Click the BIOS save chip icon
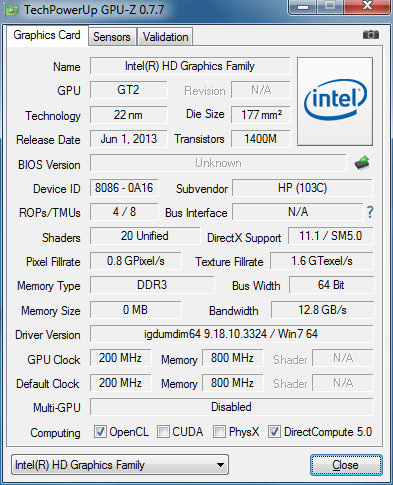This screenshot has height=485, width=393. tap(362, 163)
